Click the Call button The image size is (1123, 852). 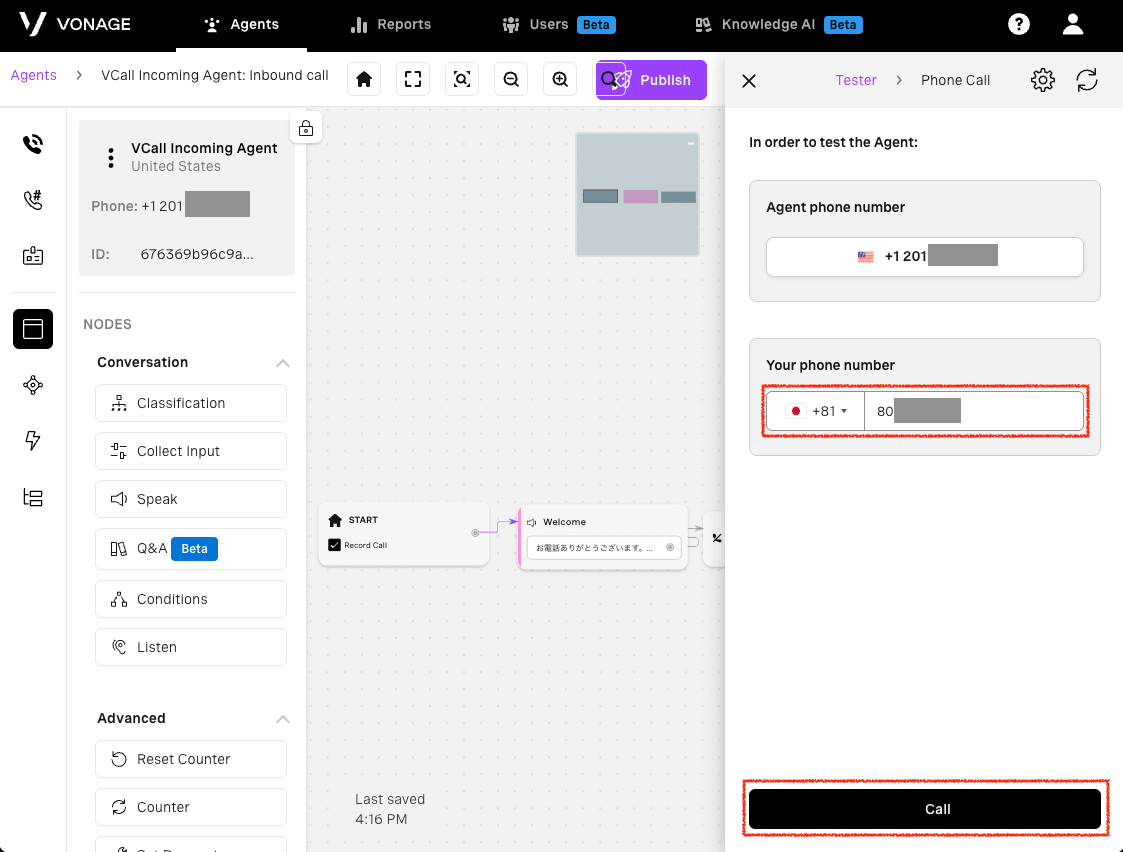click(924, 808)
